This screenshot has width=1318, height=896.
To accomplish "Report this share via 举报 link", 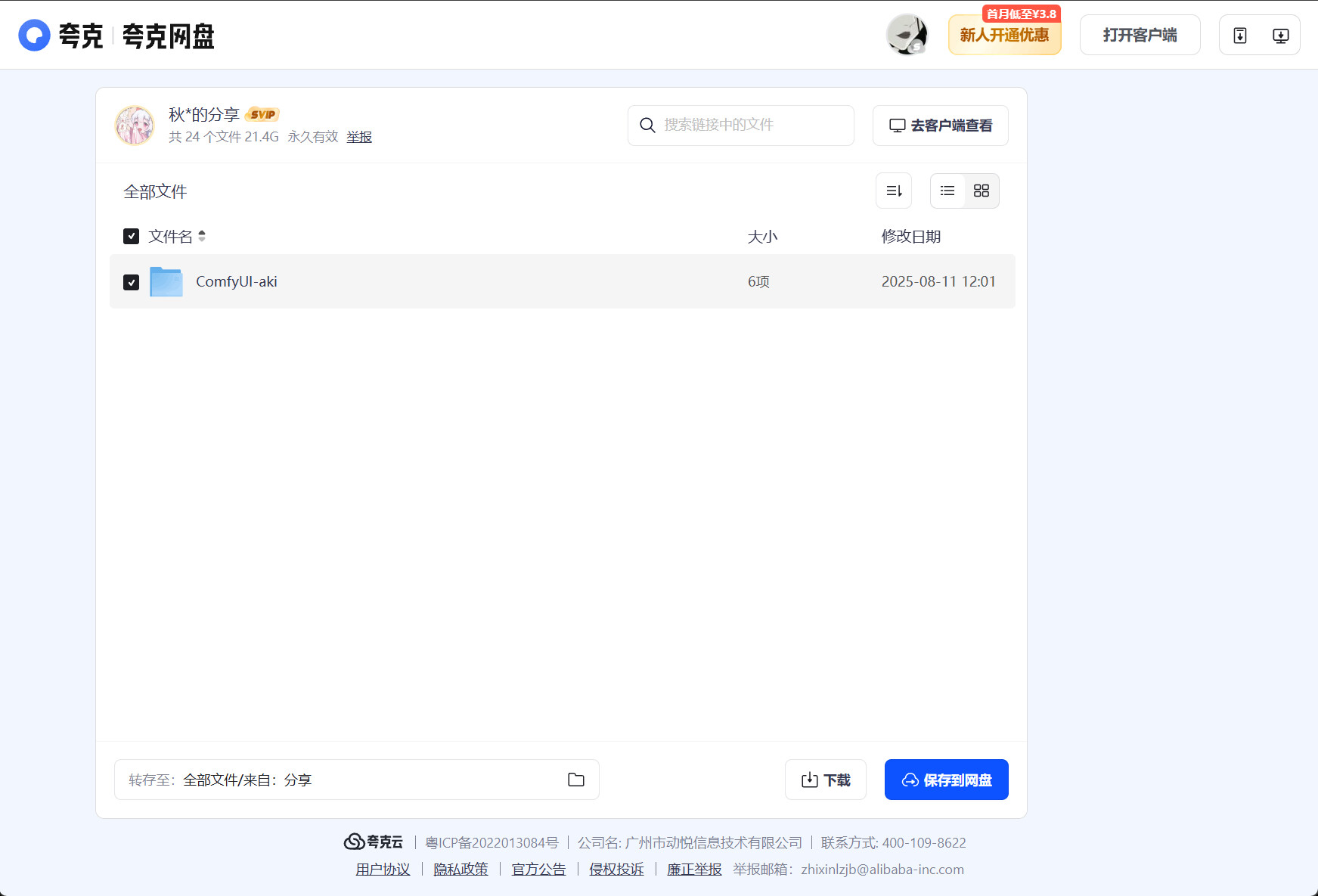I will pos(359,137).
